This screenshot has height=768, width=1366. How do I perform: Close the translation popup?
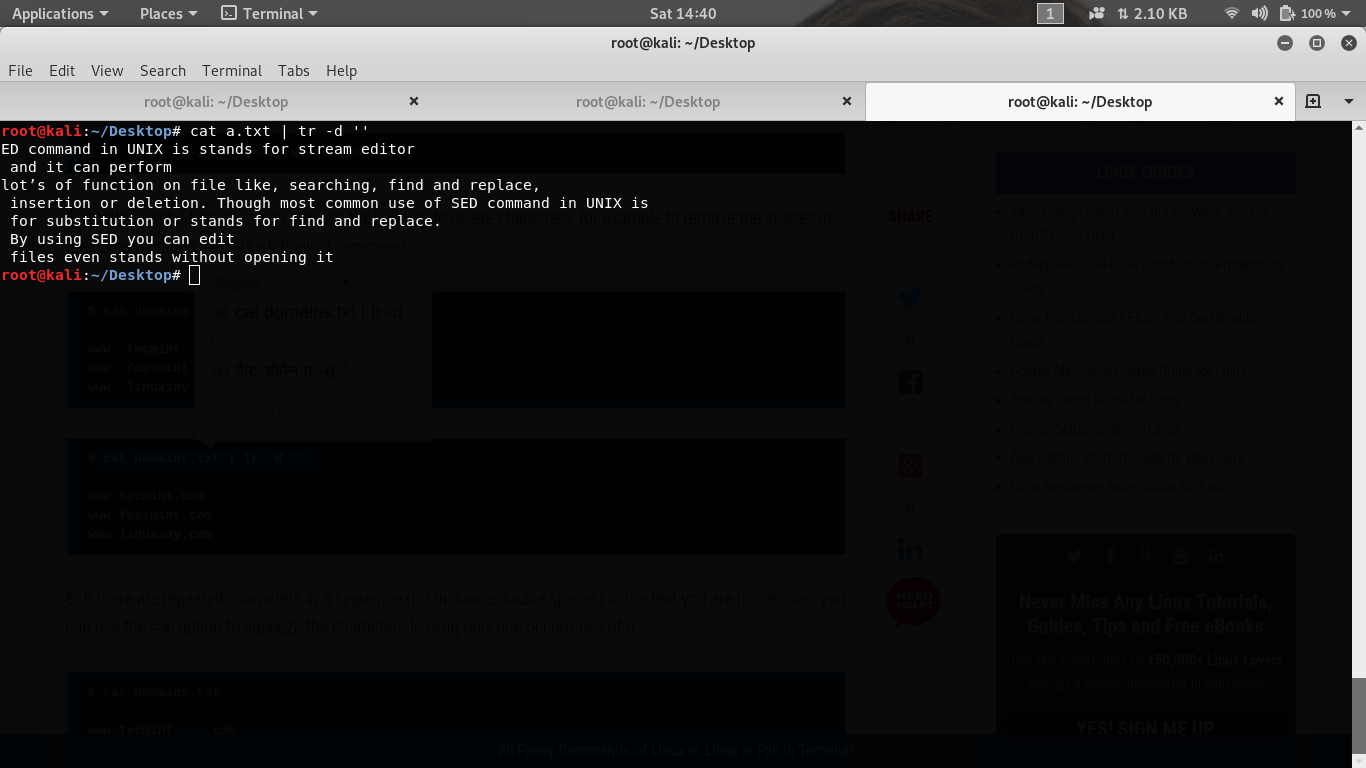(x=418, y=260)
